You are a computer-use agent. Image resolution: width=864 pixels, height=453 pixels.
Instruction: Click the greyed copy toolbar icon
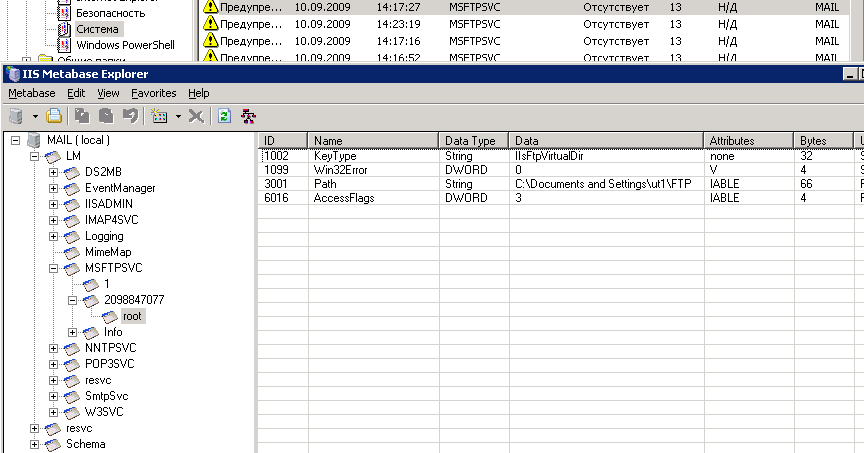click(x=82, y=116)
